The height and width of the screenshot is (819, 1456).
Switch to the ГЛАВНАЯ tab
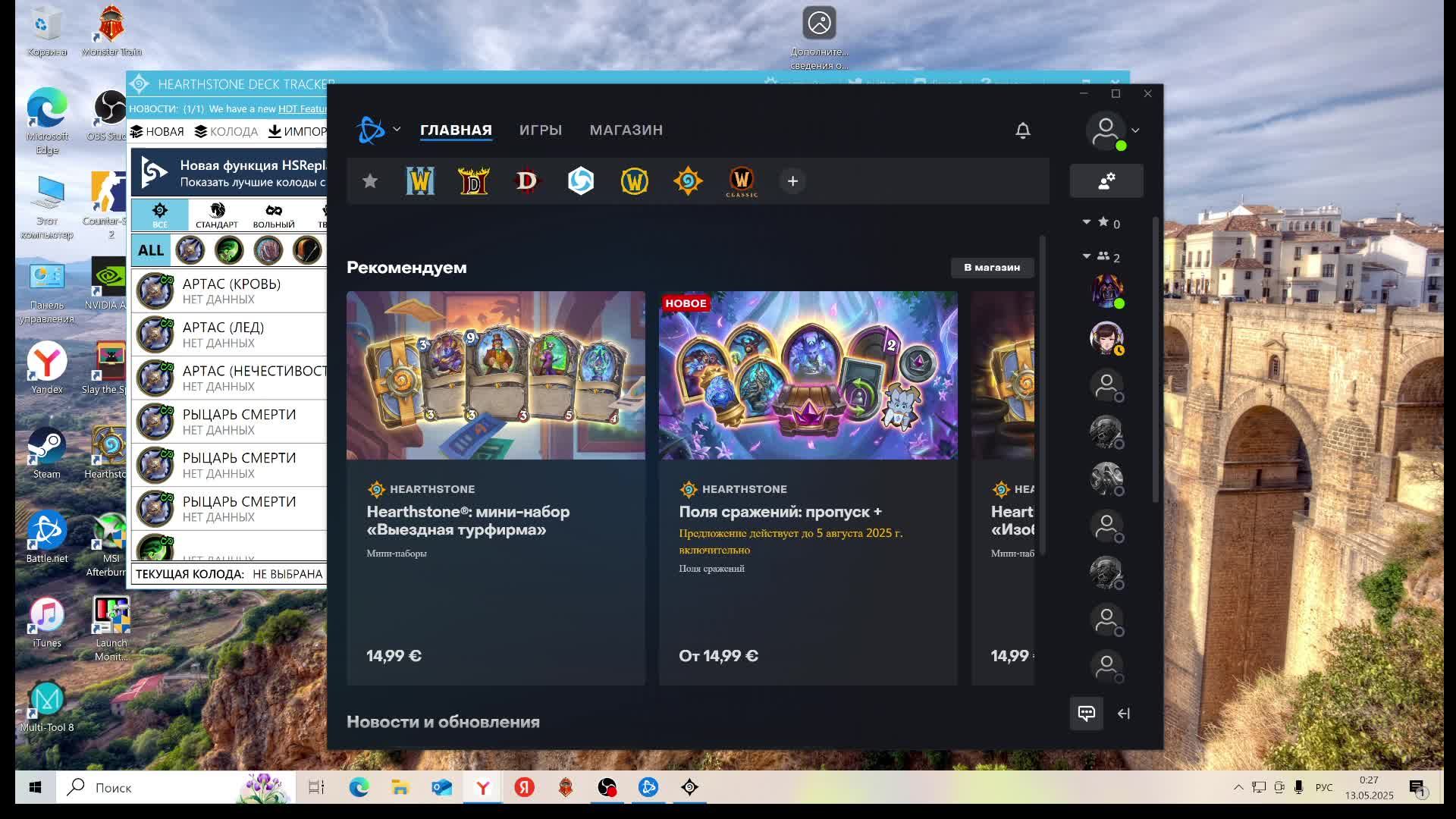point(456,130)
